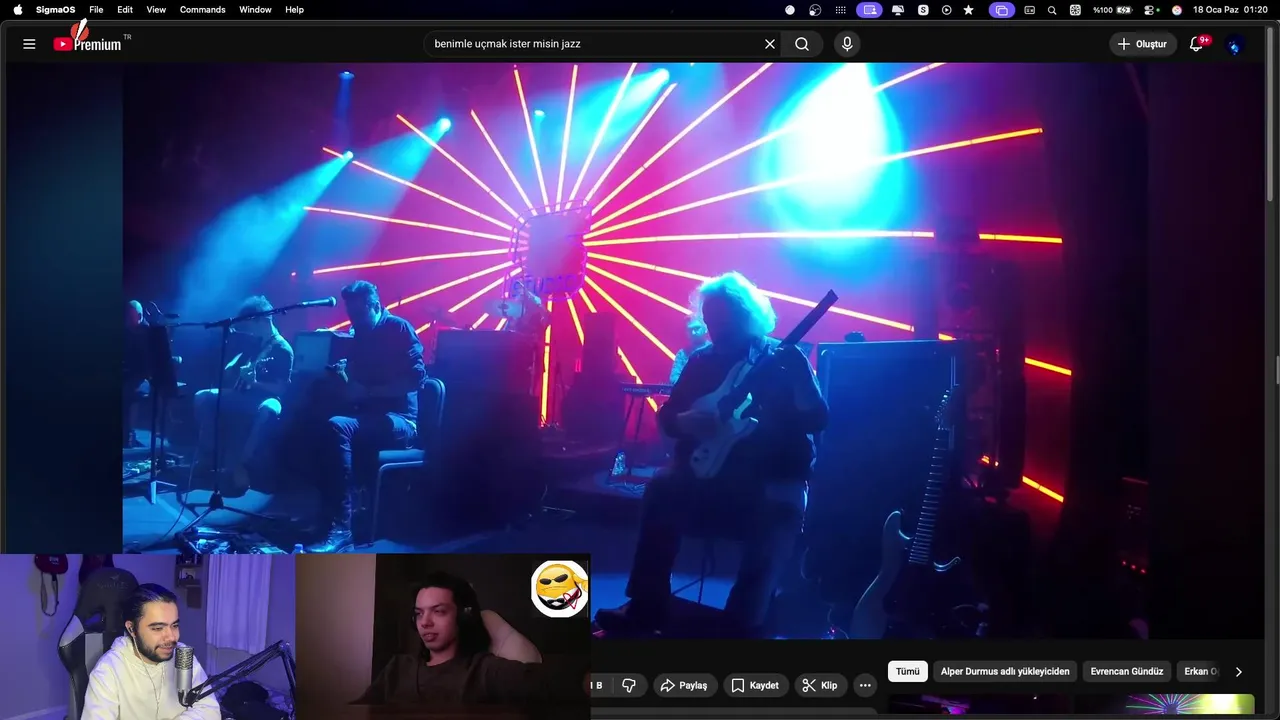Open the Help menu
1280x720 pixels.
pos(294,10)
